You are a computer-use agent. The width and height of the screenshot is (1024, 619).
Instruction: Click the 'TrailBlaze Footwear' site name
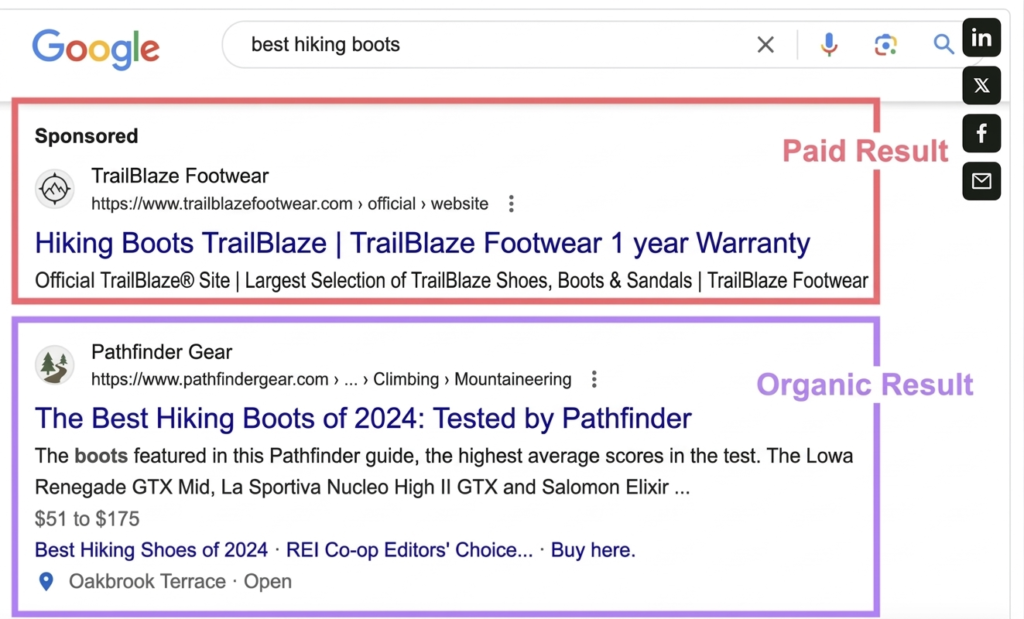[x=180, y=176]
